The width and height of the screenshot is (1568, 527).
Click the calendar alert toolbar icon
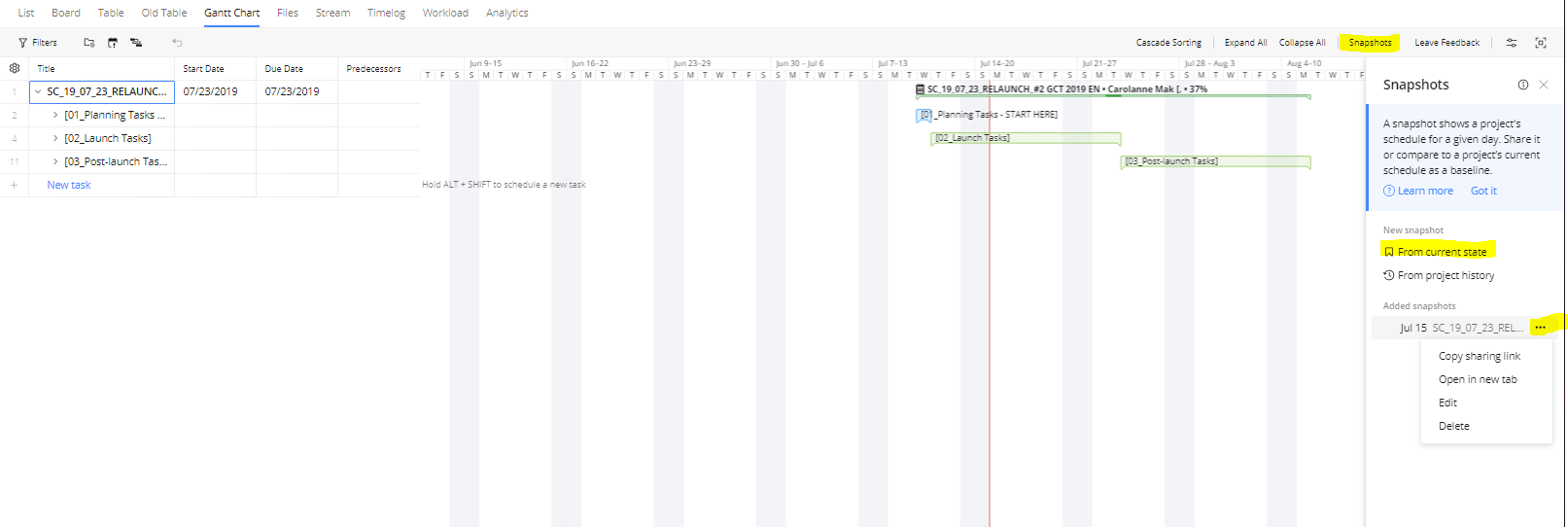pyautogui.click(x=113, y=43)
